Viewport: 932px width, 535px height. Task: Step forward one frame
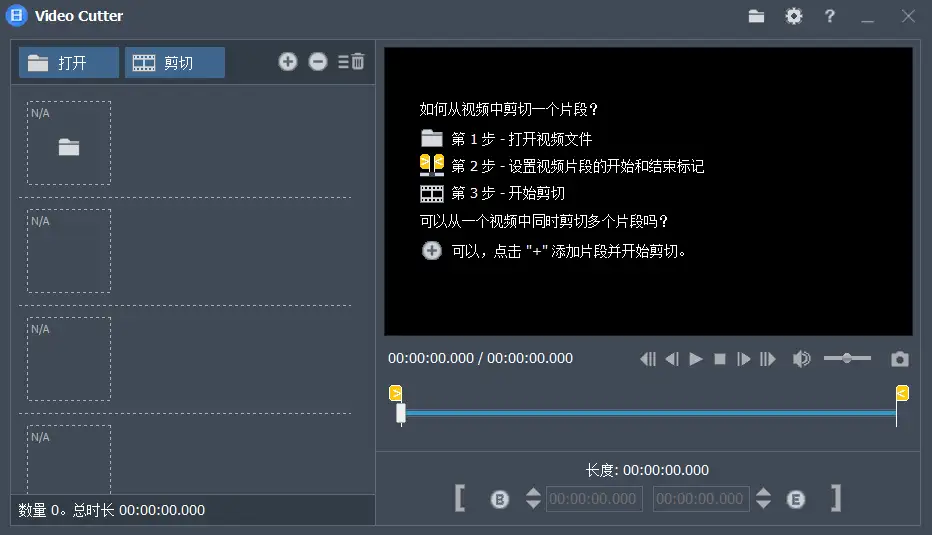click(743, 359)
